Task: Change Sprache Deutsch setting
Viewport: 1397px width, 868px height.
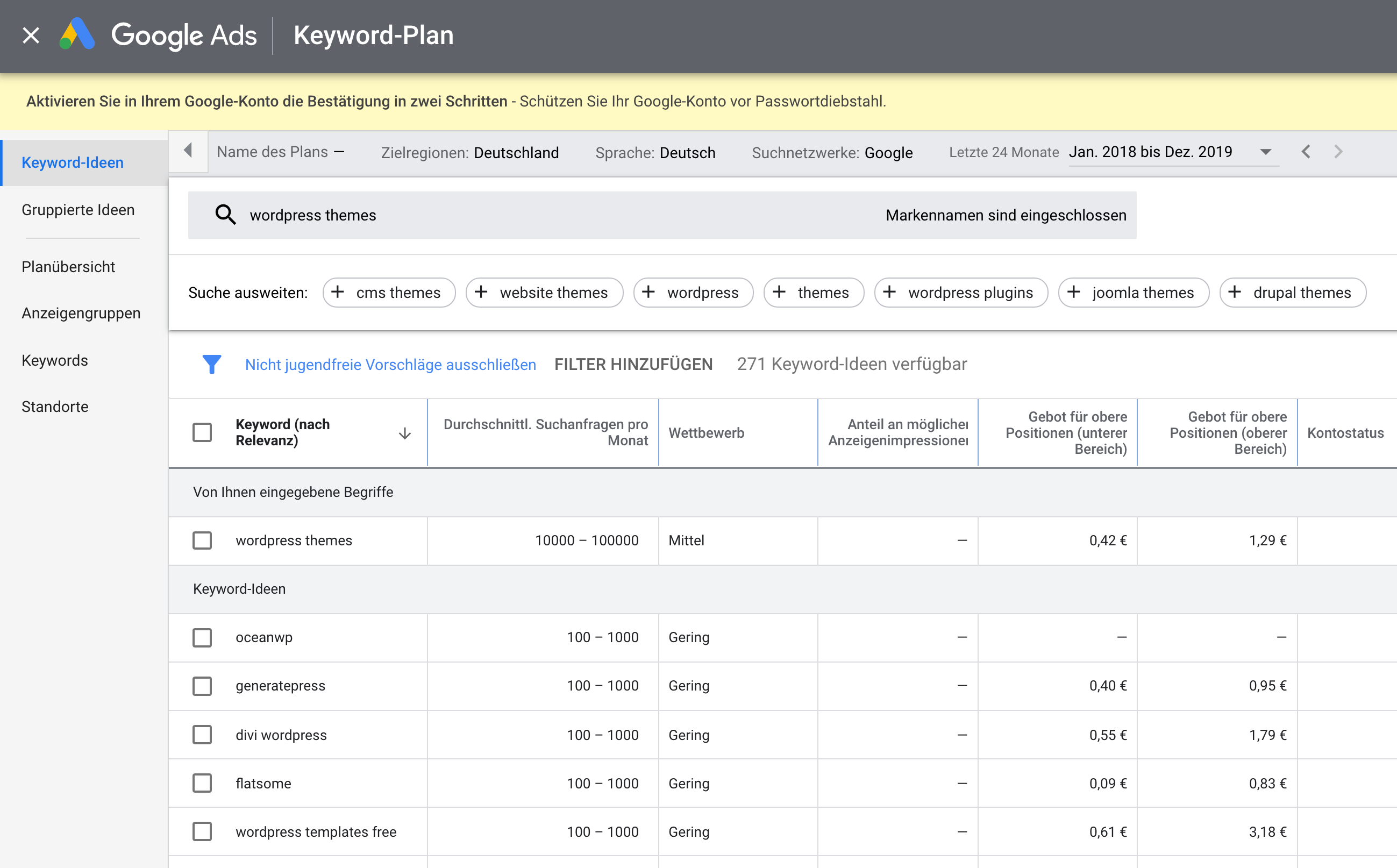Action: pyautogui.click(x=655, y=153)
